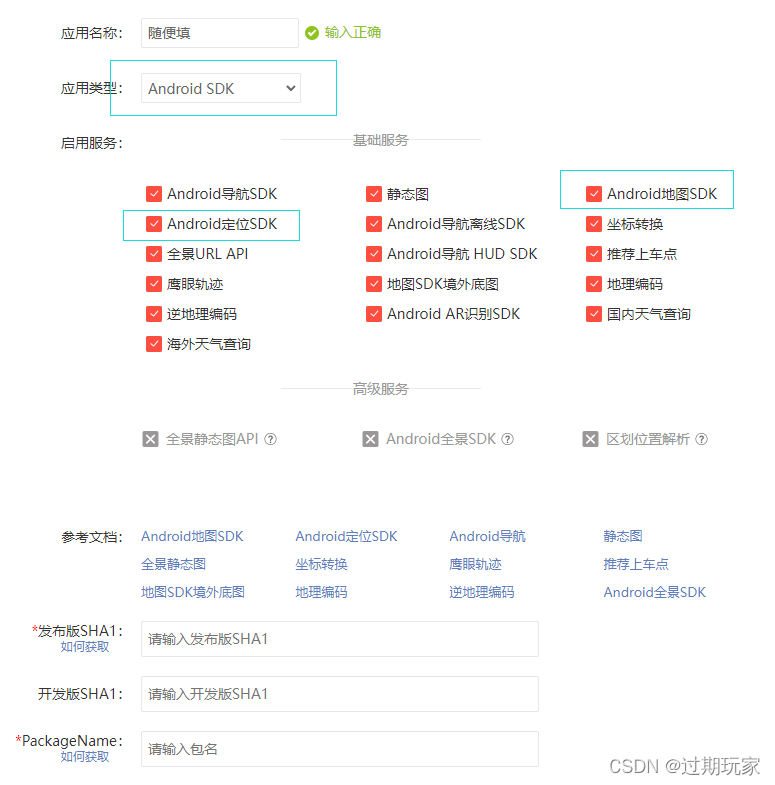
Task: Open the 应用类型 Android SDK dropdown
Action: [x=221, y=88]
